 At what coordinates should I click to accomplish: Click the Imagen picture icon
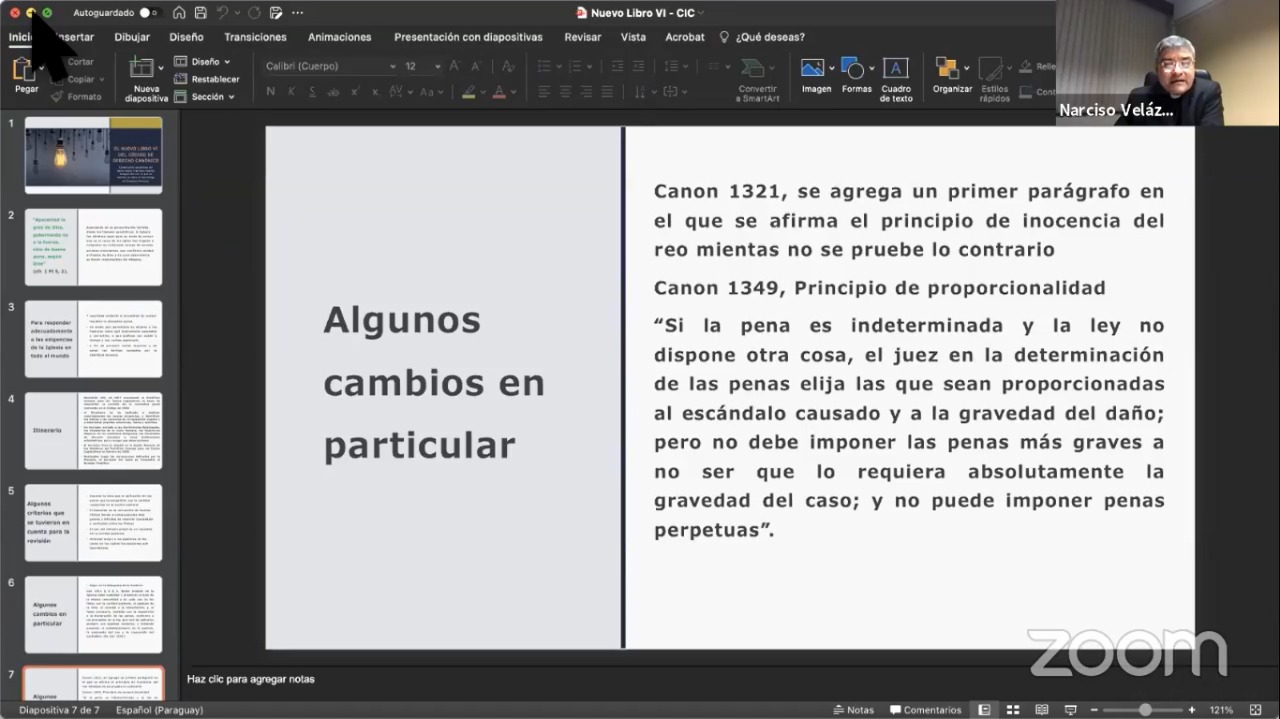point(812,69)
